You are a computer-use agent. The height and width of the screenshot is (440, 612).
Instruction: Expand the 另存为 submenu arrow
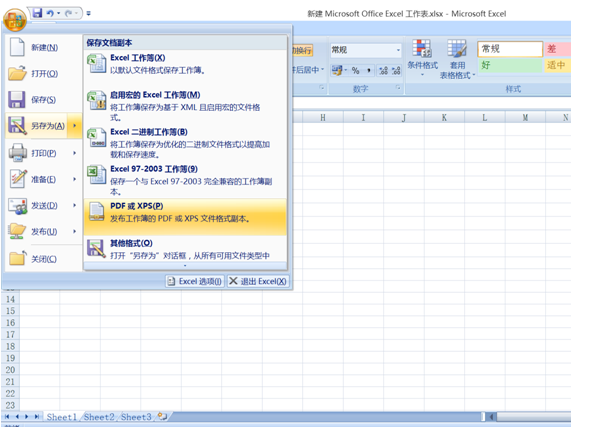[75, 126]
